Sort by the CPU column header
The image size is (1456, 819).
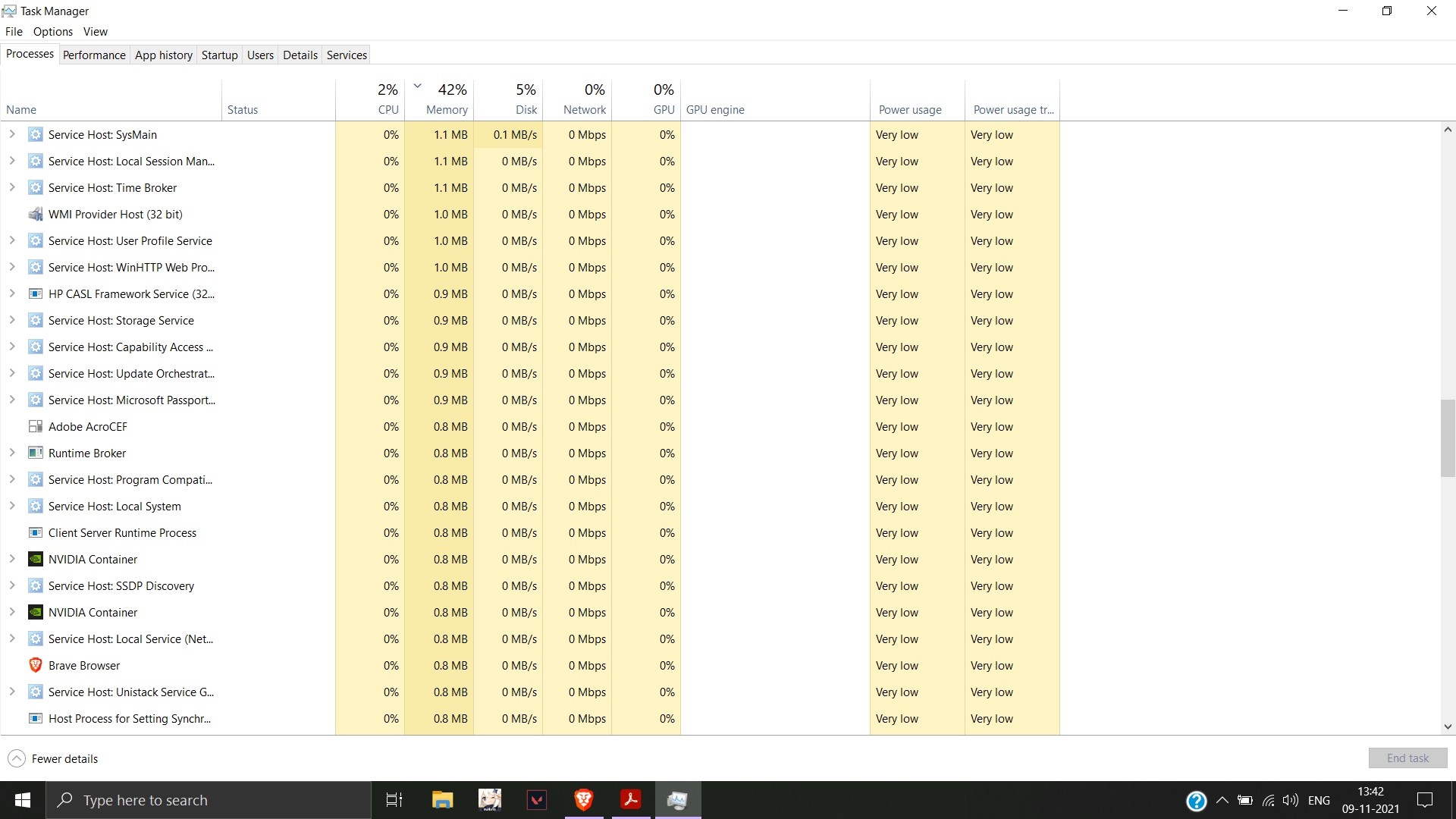pyautogui.click(x=388, y=109)
